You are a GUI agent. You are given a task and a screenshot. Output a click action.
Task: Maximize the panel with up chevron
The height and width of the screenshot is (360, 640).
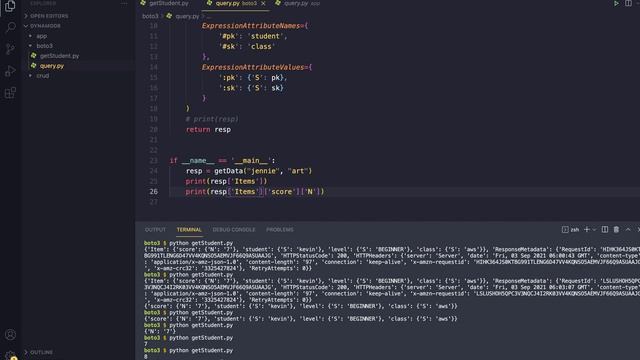628,230
